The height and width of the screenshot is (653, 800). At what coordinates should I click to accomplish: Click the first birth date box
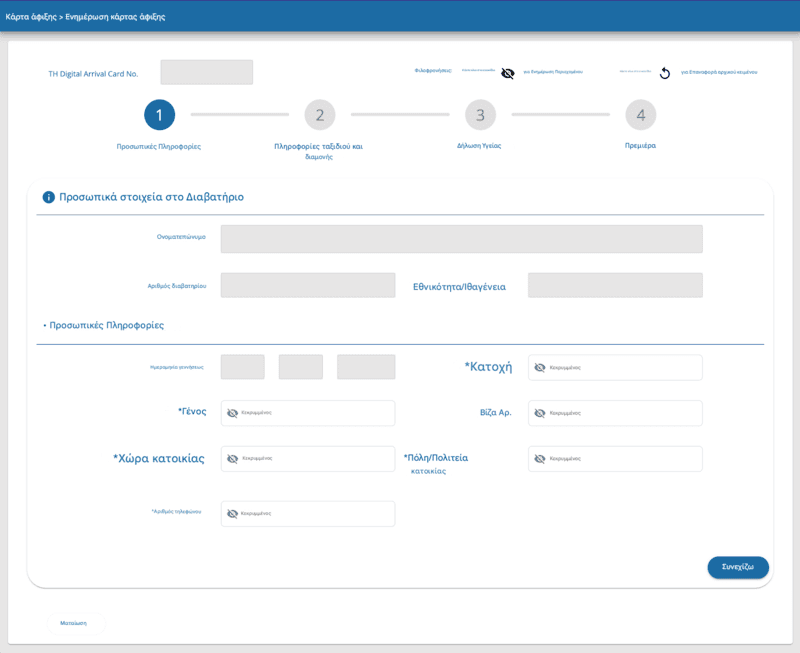click(242, 367)
